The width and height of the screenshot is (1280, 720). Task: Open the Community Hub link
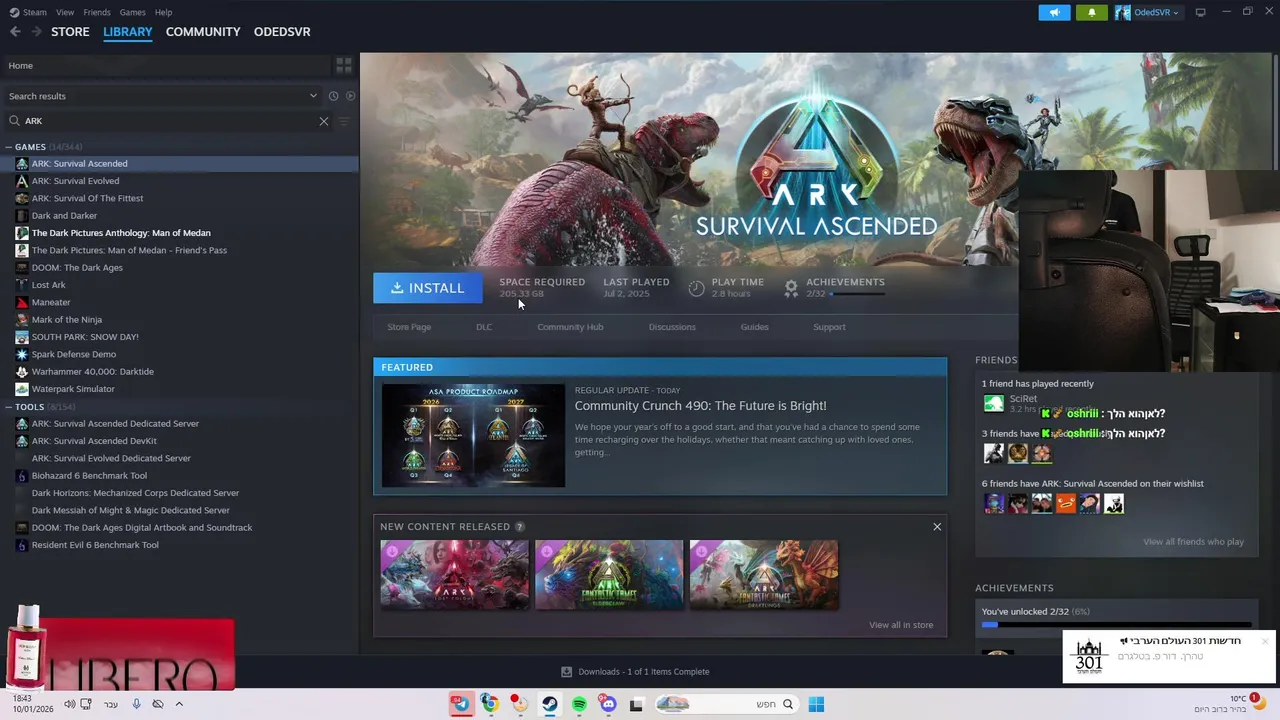pos(570,327)
